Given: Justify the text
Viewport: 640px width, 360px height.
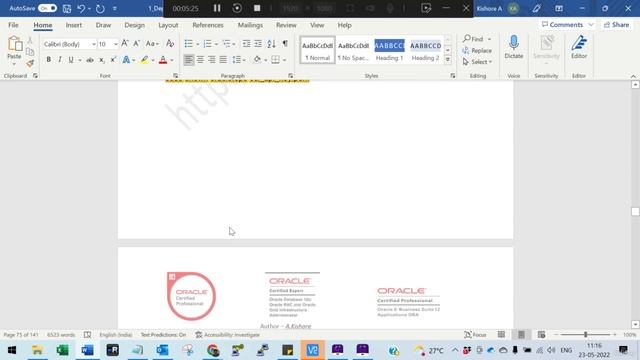Looking at the screenshot, I should [223, 60].
